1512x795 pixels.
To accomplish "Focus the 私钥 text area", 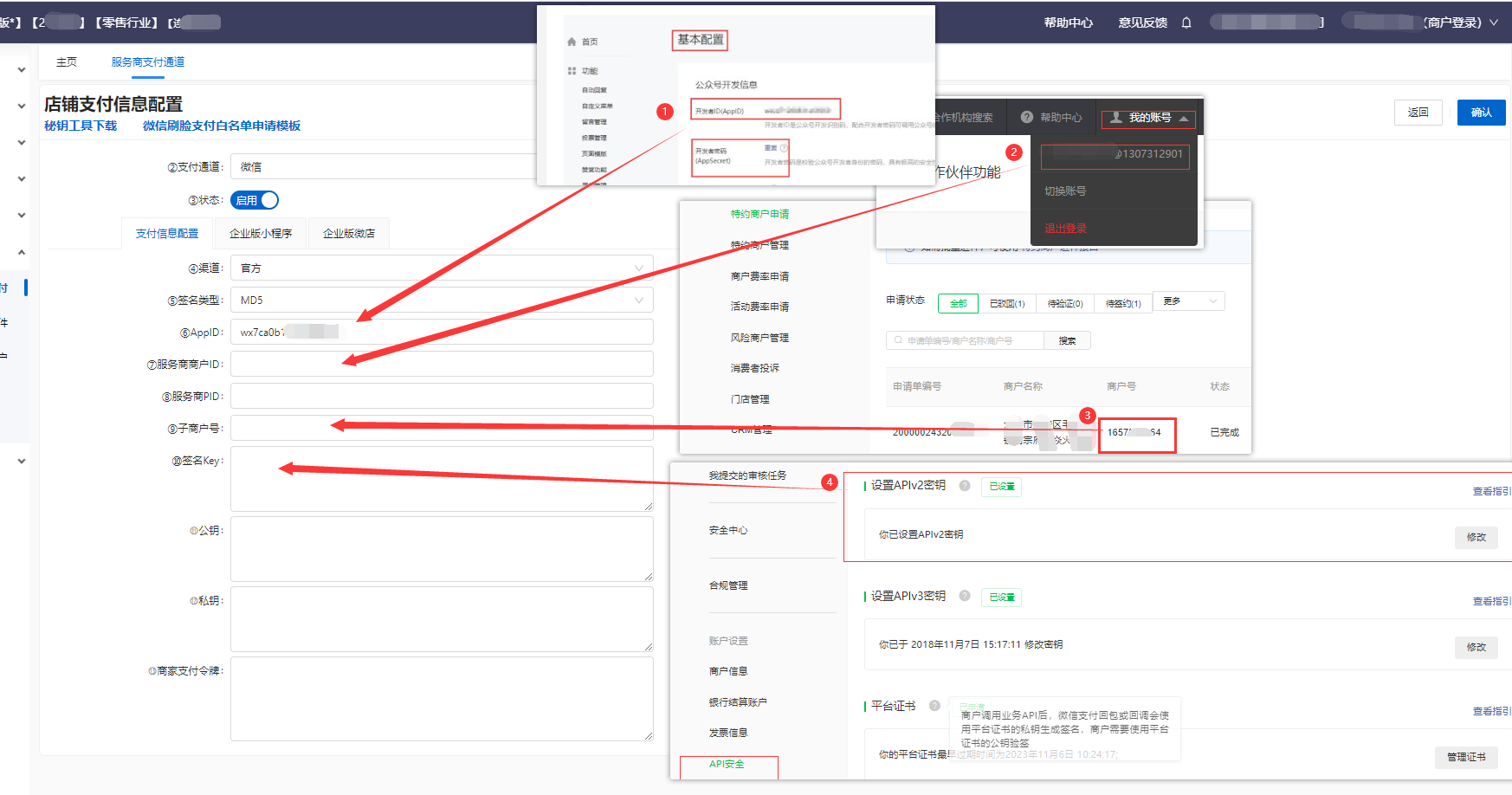I will [442, 619].
